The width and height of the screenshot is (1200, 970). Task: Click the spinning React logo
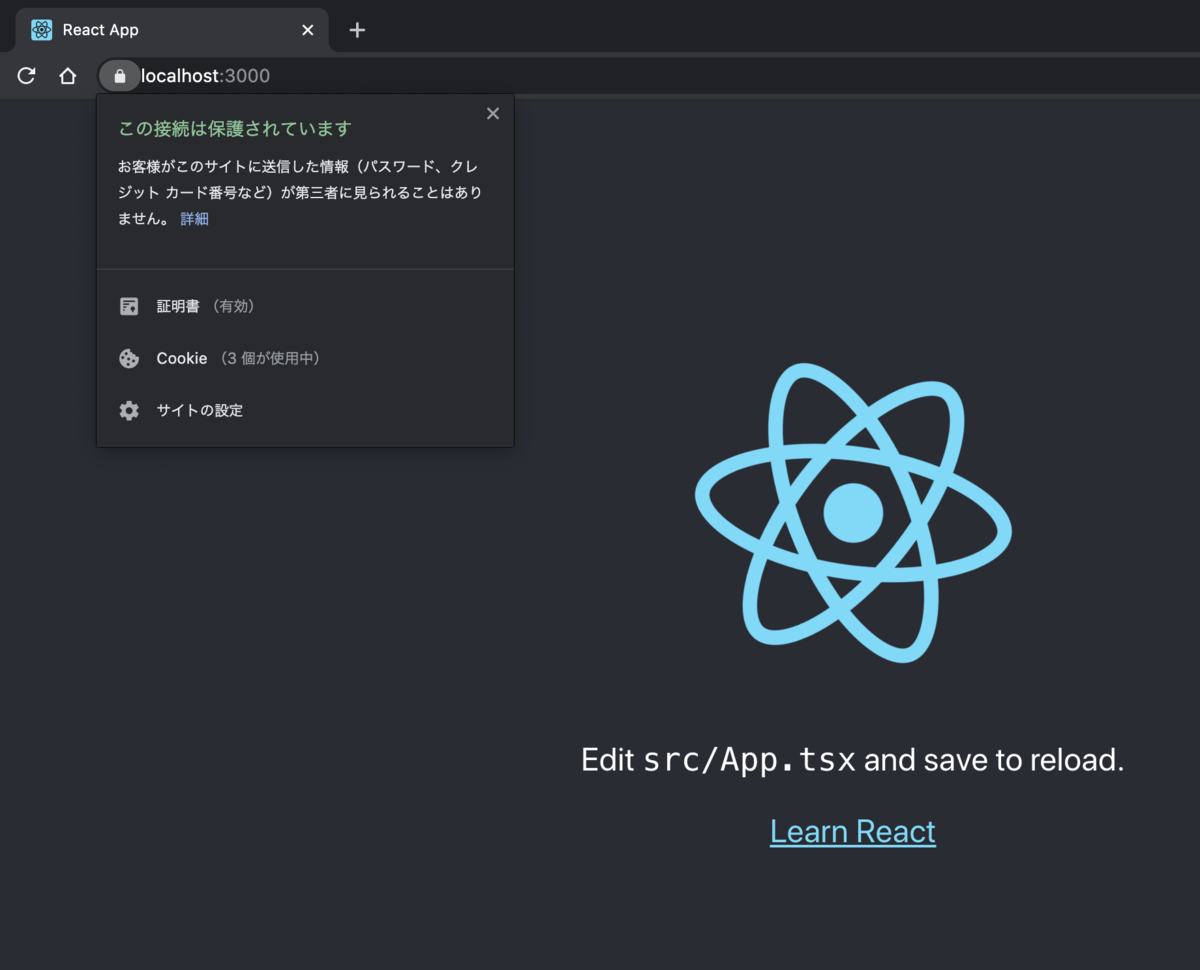(x=853, y=512)
